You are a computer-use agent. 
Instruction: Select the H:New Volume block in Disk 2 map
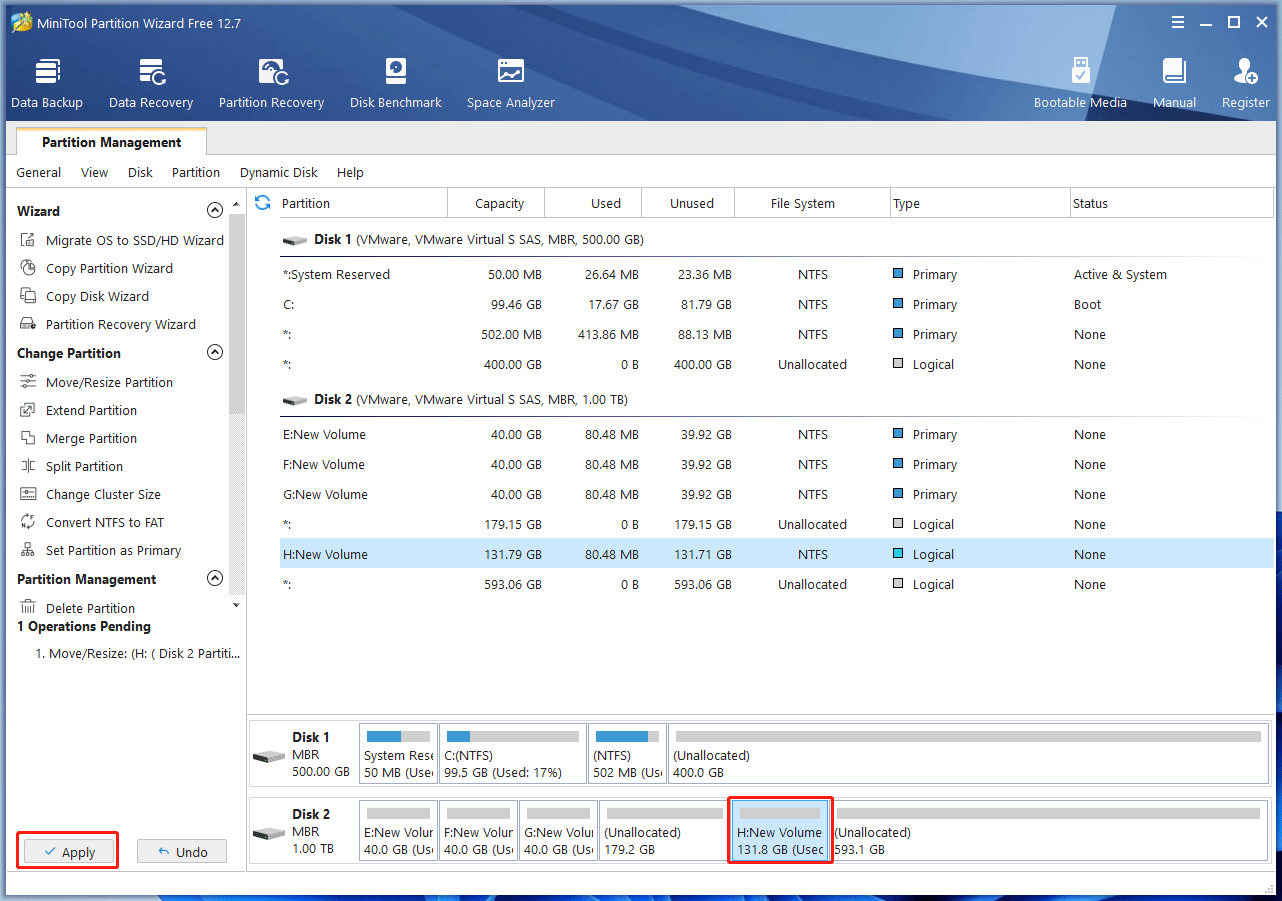point(780,830)
